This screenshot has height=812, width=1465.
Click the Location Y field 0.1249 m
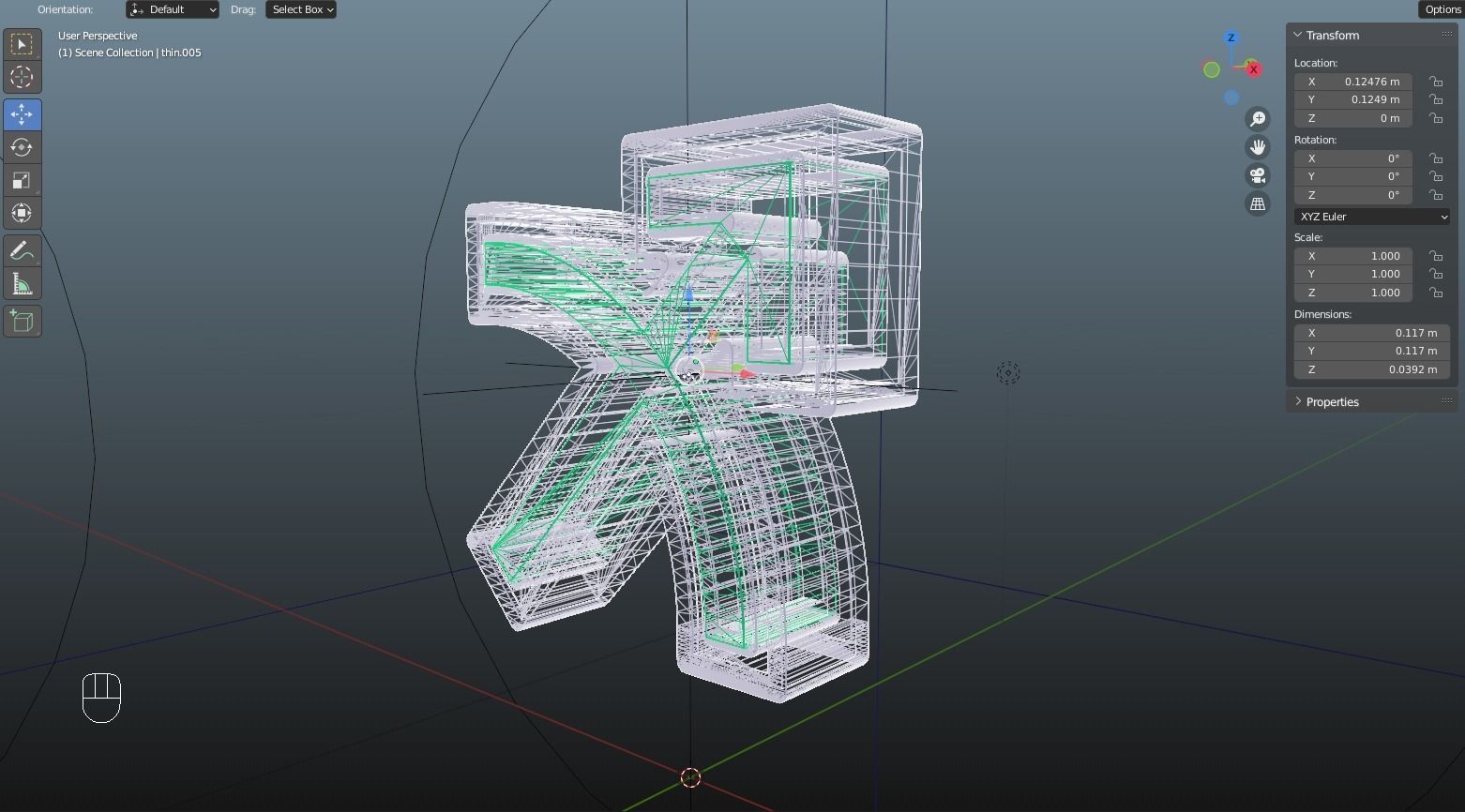(1353, 99)
